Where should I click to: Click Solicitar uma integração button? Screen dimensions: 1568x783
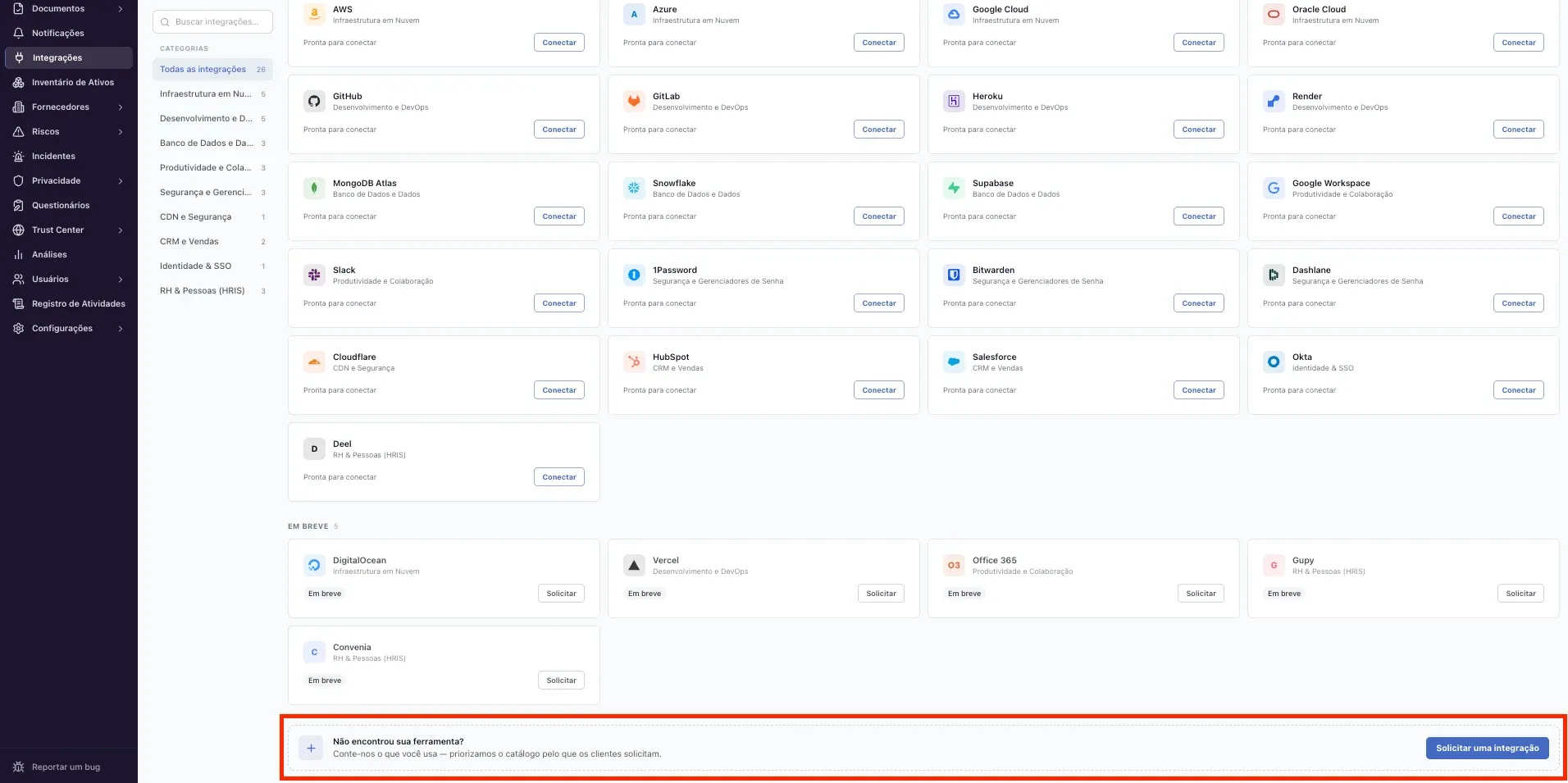click(1488, 748)
